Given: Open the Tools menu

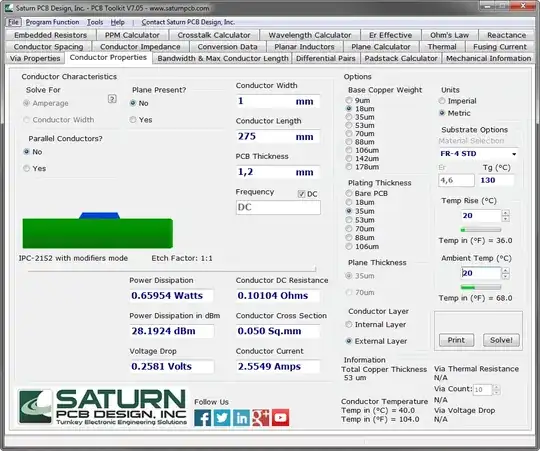Looking at the screenshot, I should 95,22.
